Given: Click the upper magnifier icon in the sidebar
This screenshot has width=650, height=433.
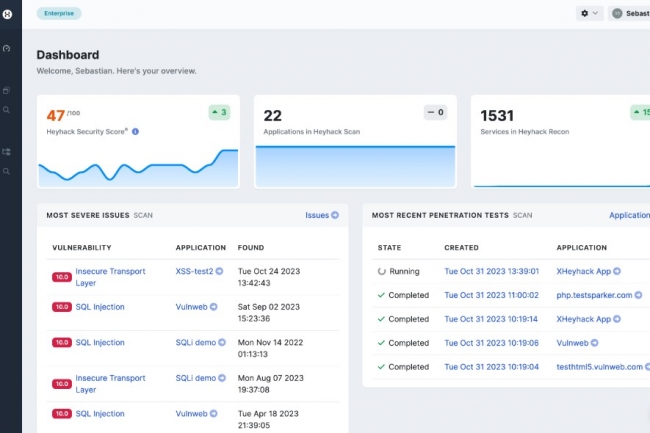Looking at the screenshot, I should [x=7, y=110].
